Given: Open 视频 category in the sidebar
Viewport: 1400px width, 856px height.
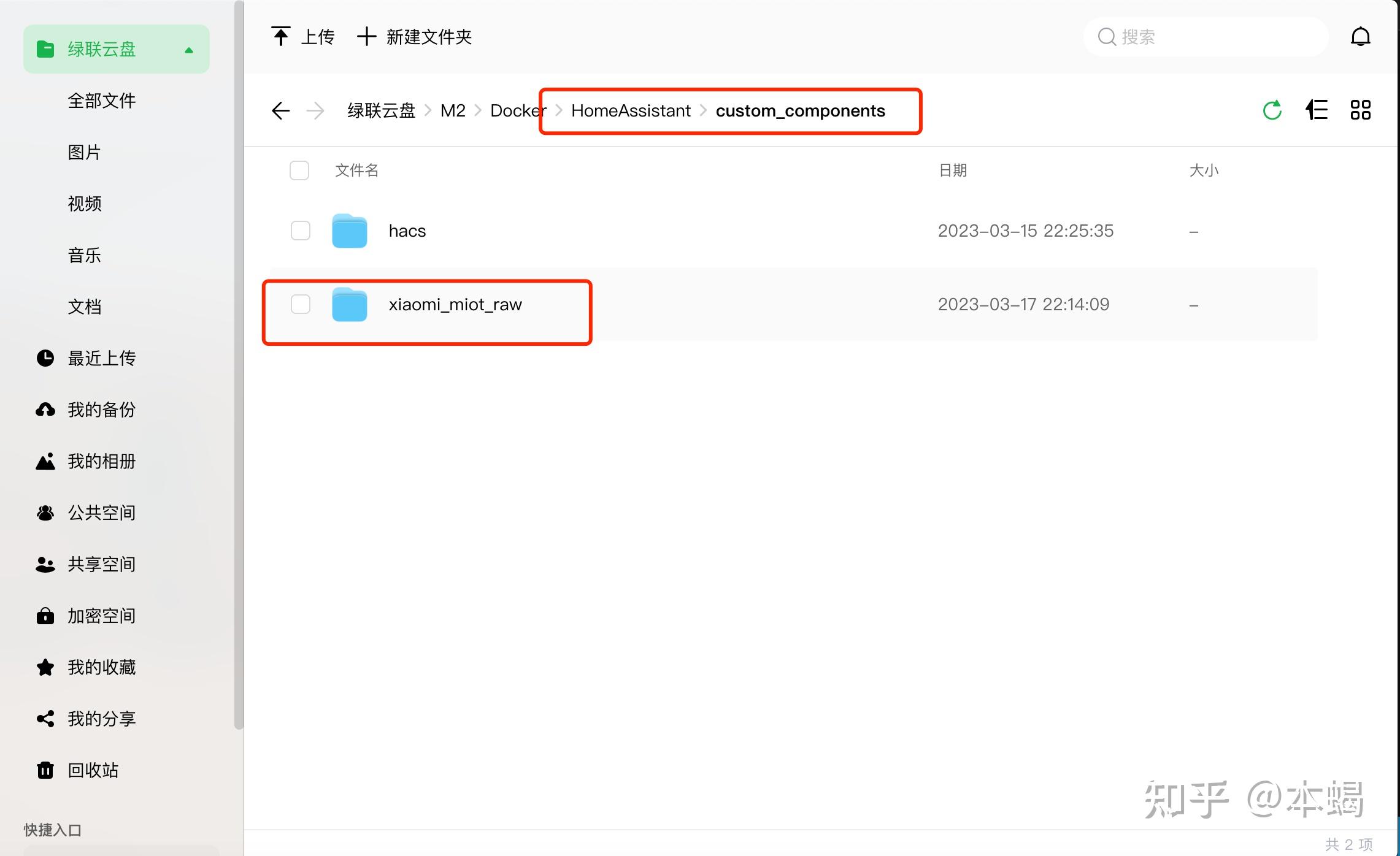Looking at the screenshot, I should [x=84, y=203].
